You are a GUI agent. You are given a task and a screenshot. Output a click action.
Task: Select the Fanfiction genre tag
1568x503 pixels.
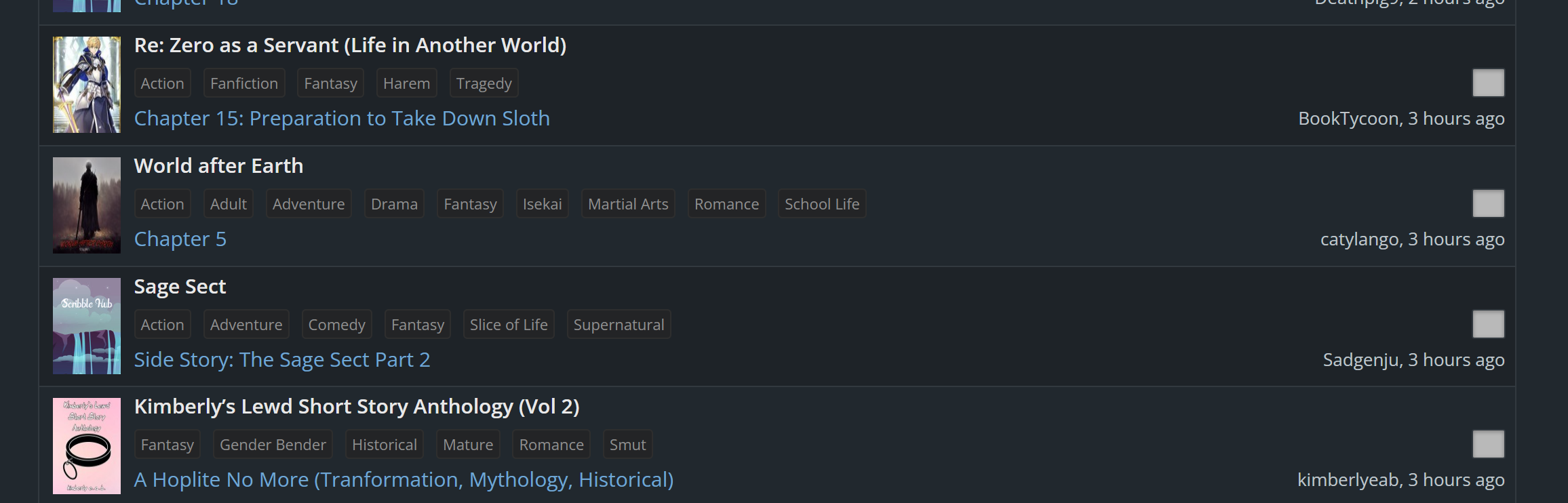coord(244,83)
